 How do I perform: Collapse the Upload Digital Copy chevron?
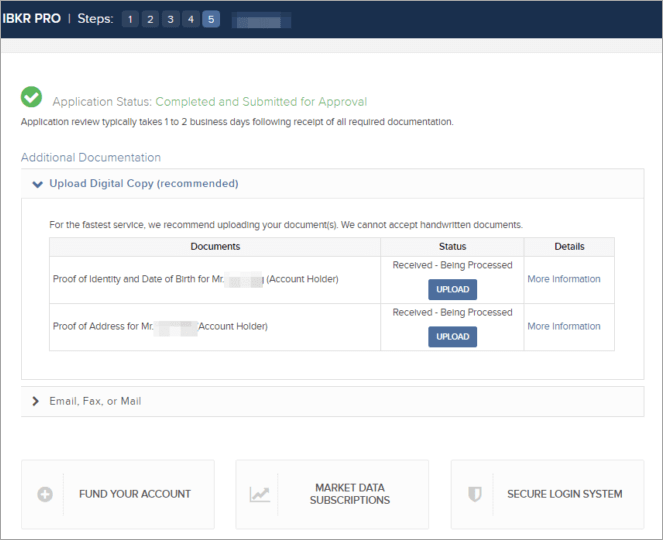pos(37,184)
